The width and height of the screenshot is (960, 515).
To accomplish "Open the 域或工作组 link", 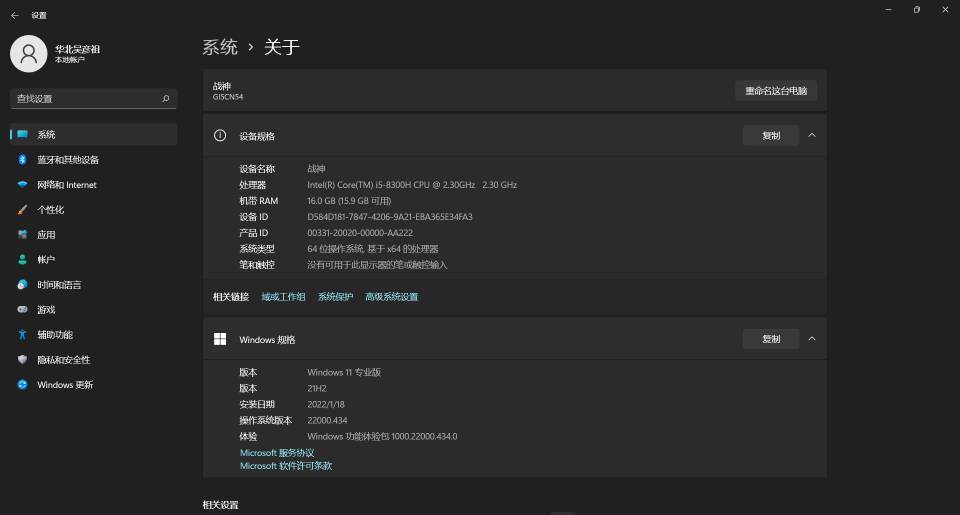I will (x=283, y=296).
